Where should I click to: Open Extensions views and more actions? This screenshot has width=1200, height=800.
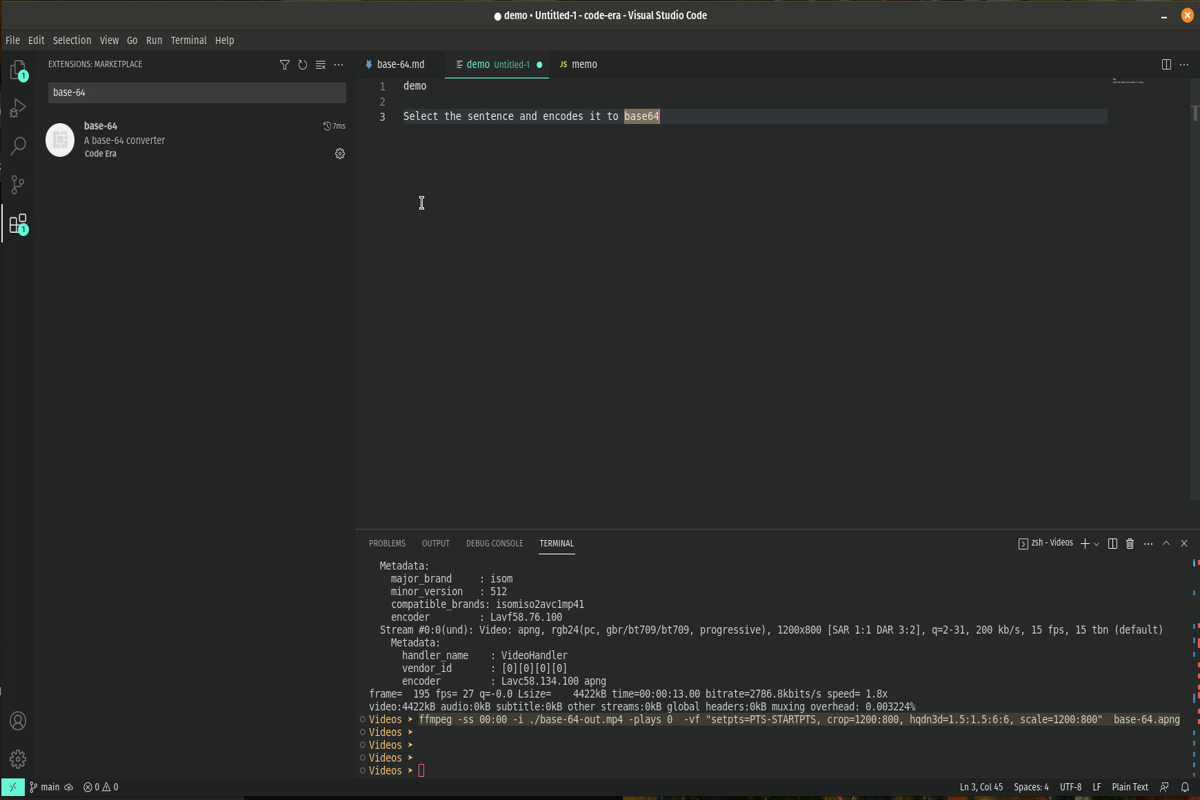coord(339,65)
